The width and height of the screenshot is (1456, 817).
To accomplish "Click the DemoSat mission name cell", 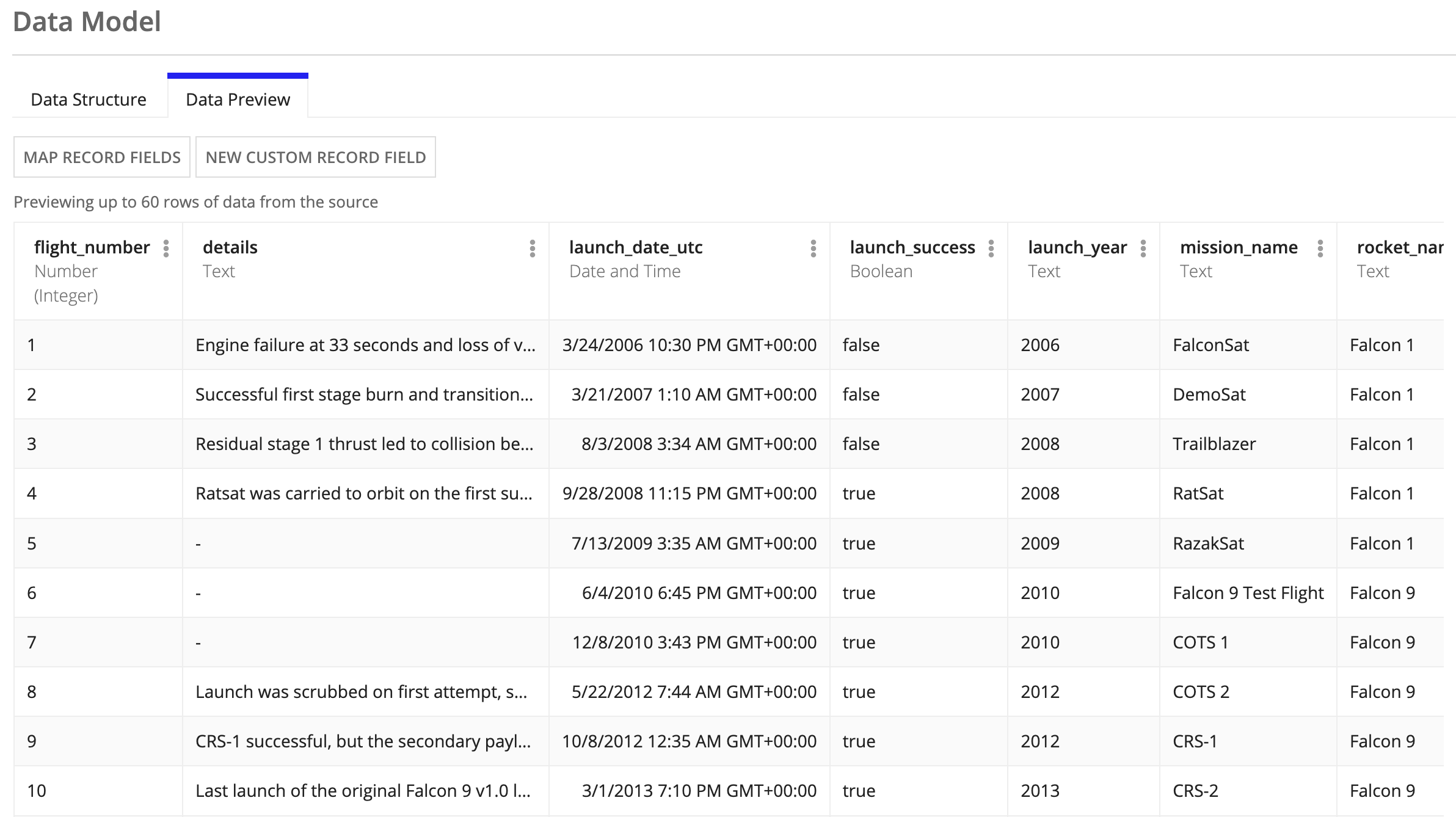I will point(1248,394).
